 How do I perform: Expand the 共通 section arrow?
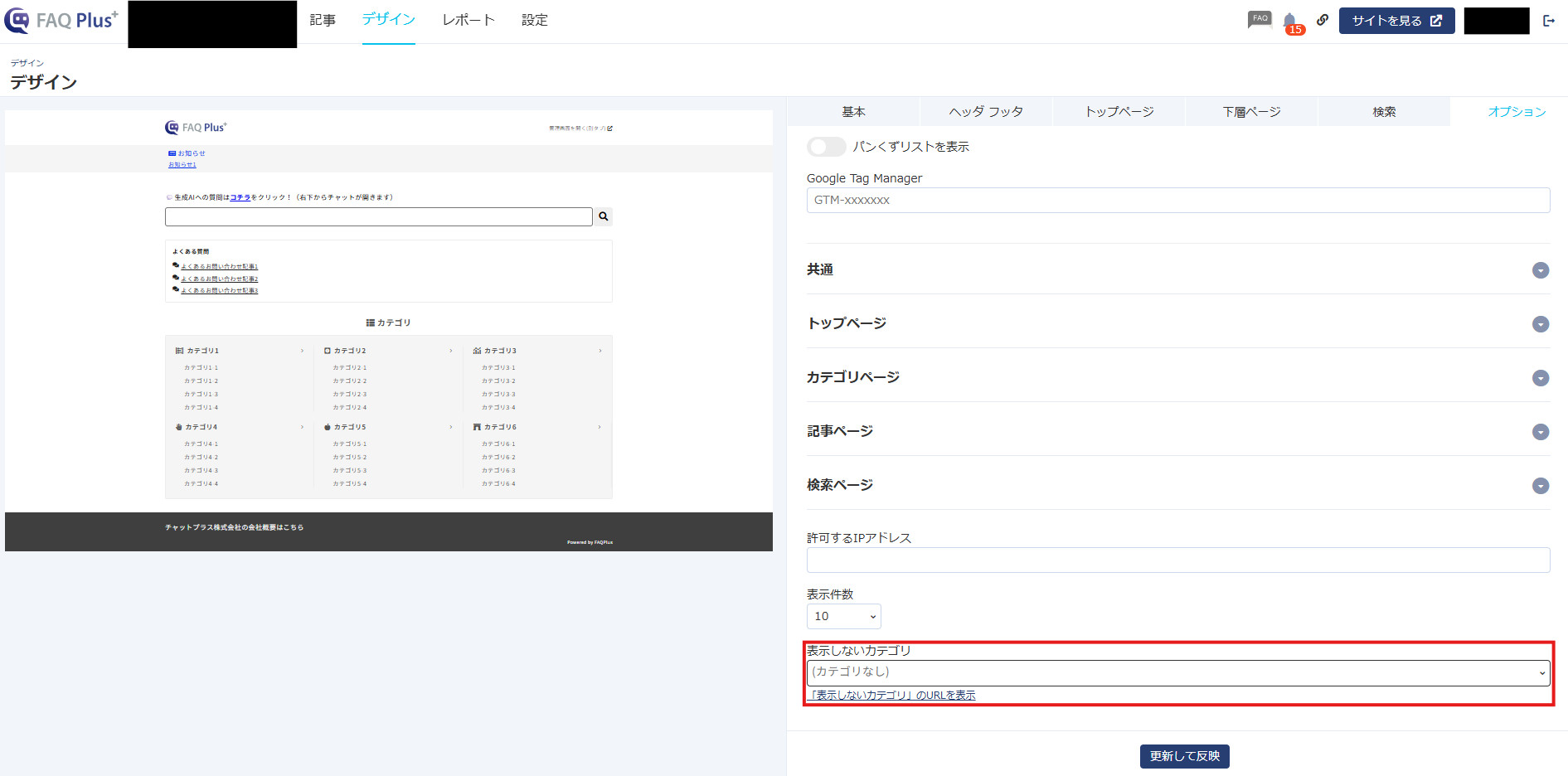(x=1541, y=270)
